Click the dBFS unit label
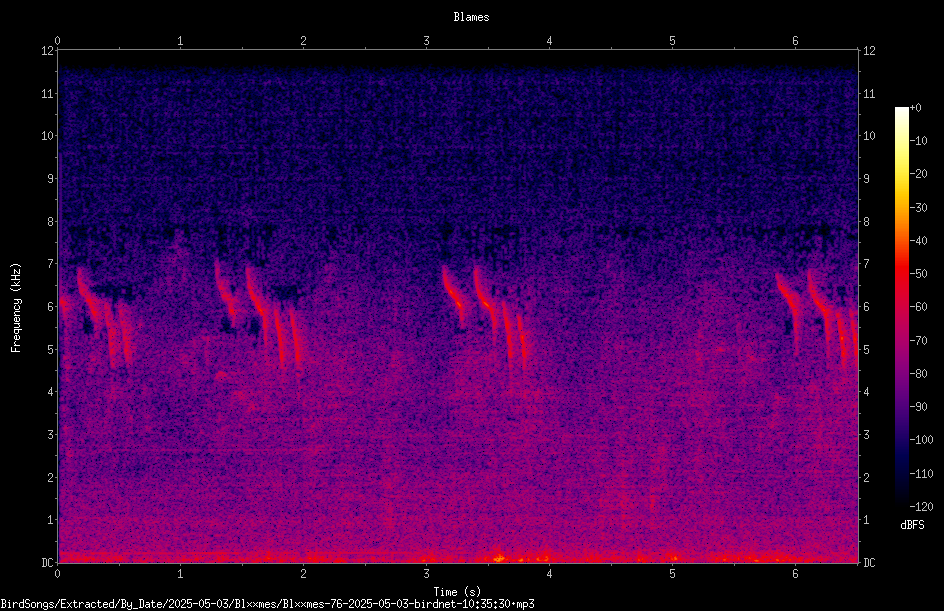The height and width of the screenshot is (611, 944). [x=913, y=525]
